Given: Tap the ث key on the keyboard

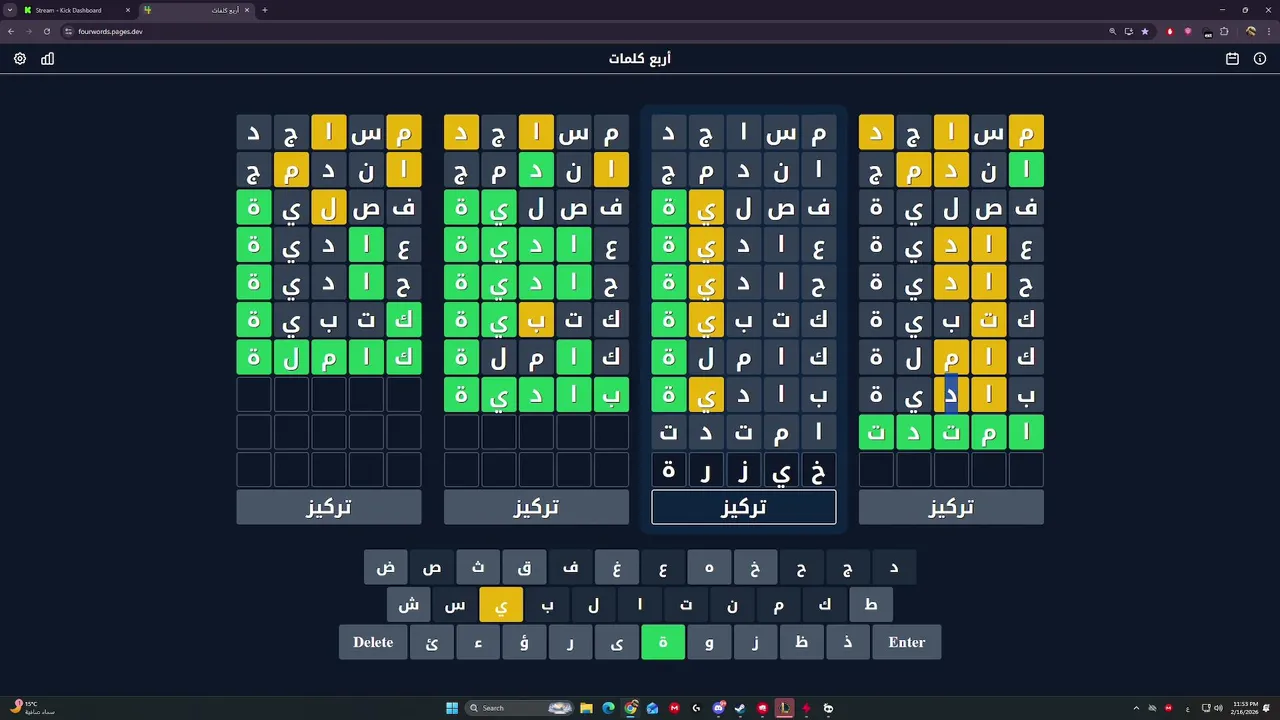Looking at the screenshot, I should pyautogui.click(x=478, y=567).
